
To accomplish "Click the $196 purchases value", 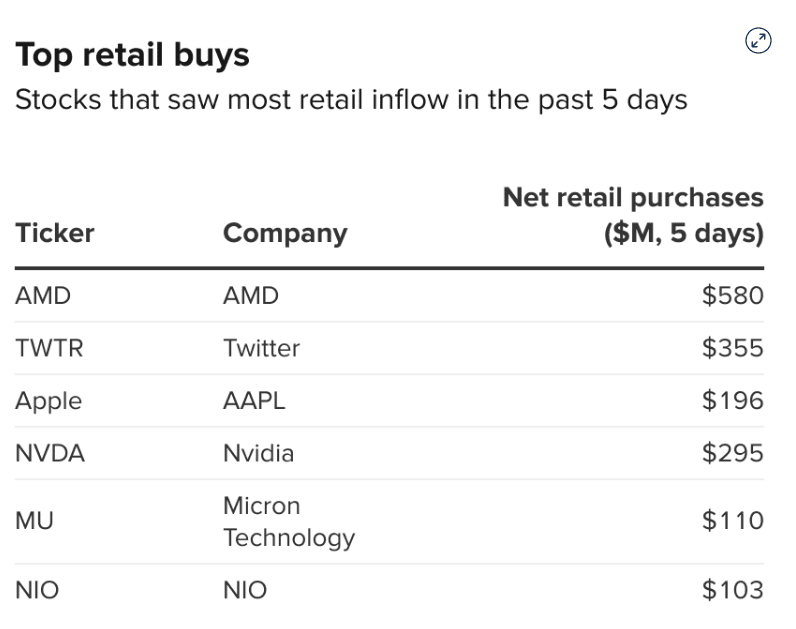I will (x=733, y=401).
